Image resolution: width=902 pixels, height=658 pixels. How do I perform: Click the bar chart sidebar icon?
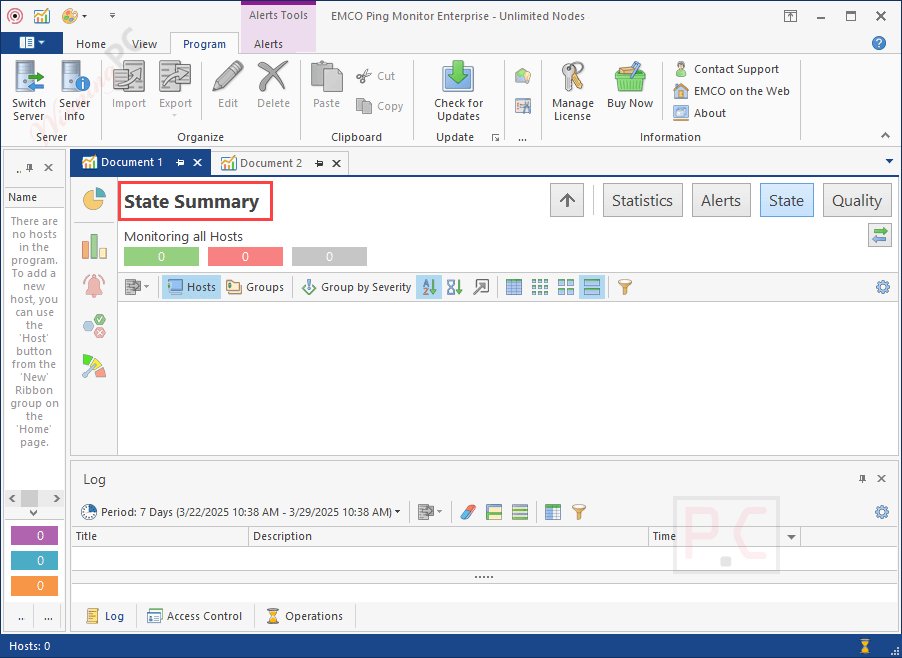[x=94, y=246]
